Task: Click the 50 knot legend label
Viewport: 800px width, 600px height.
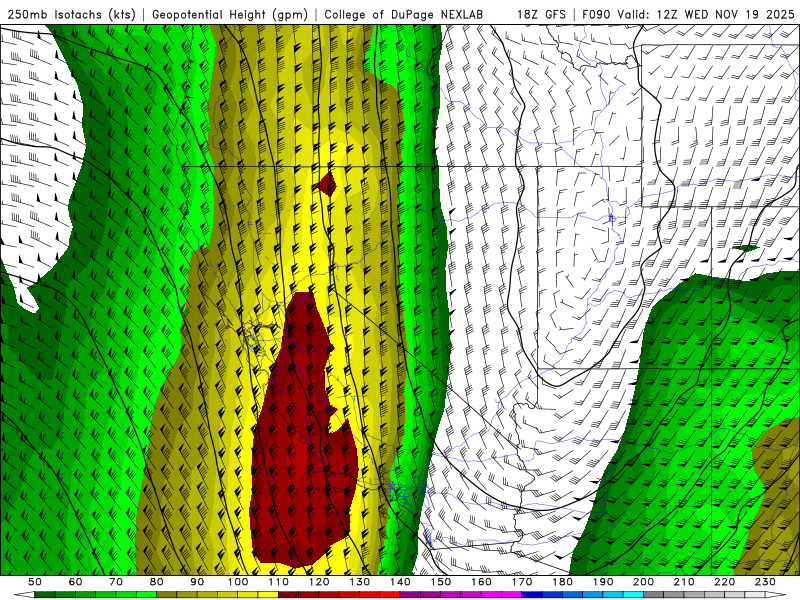Action: tap(35, 582)
